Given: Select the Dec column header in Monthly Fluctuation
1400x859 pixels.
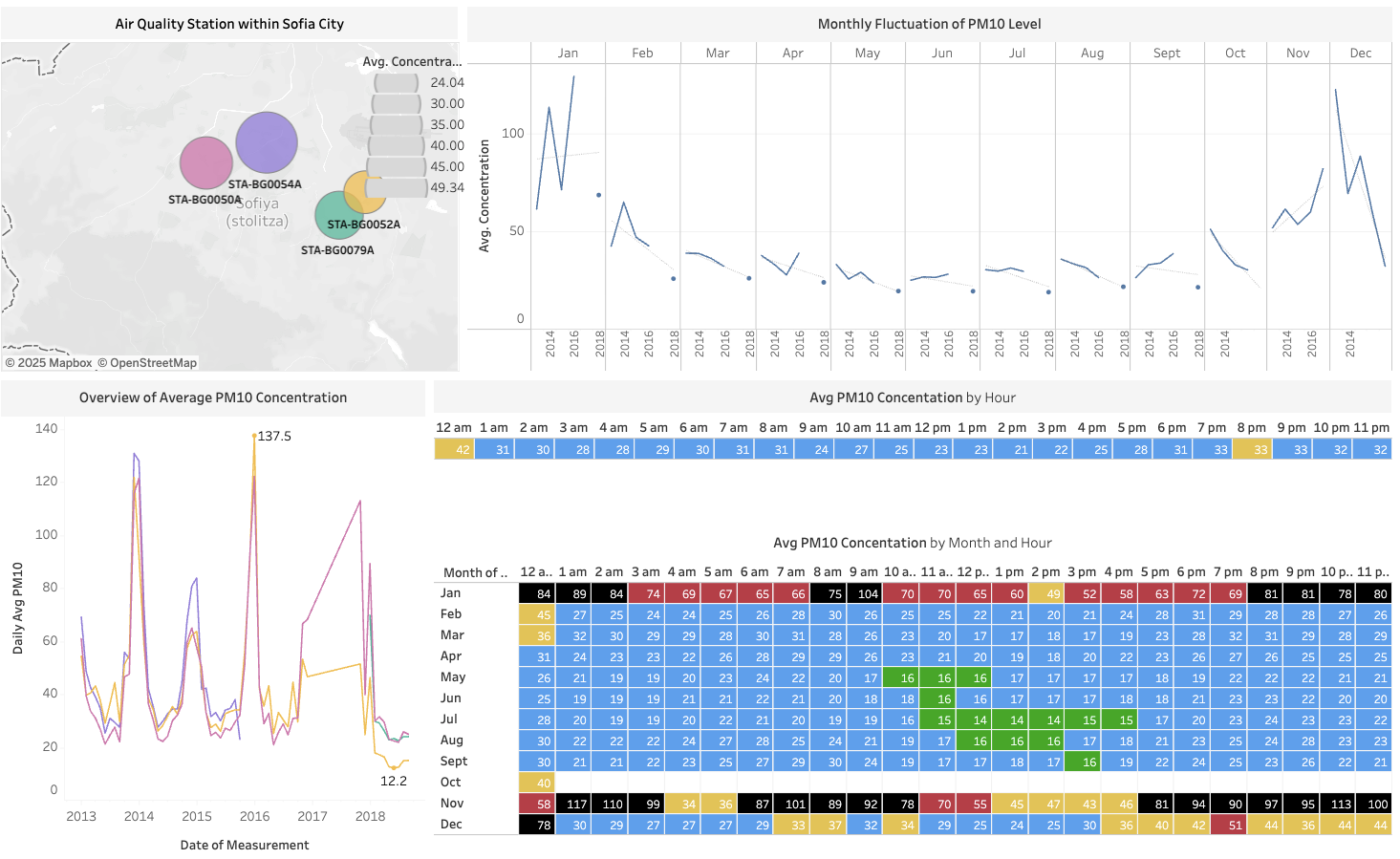Looking at the screenshot, I should tap(1360, 54).
